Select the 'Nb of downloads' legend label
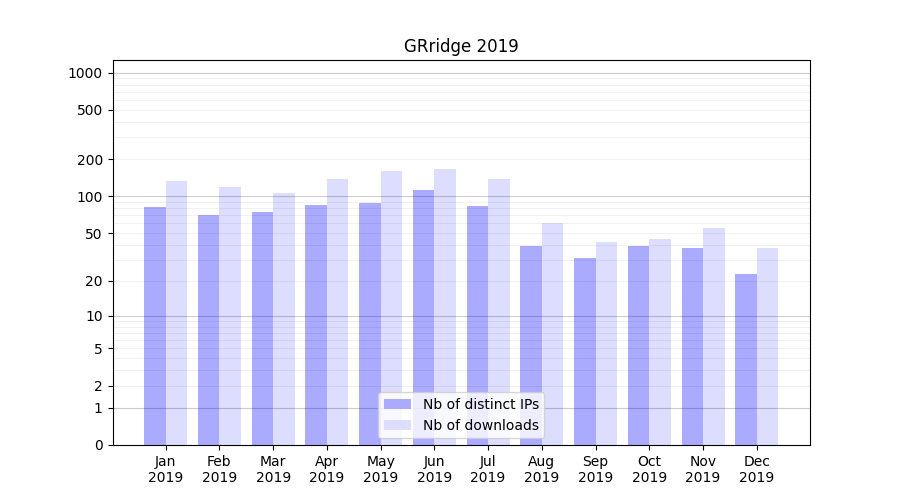900x500 pixels. (x=480, y=425)
